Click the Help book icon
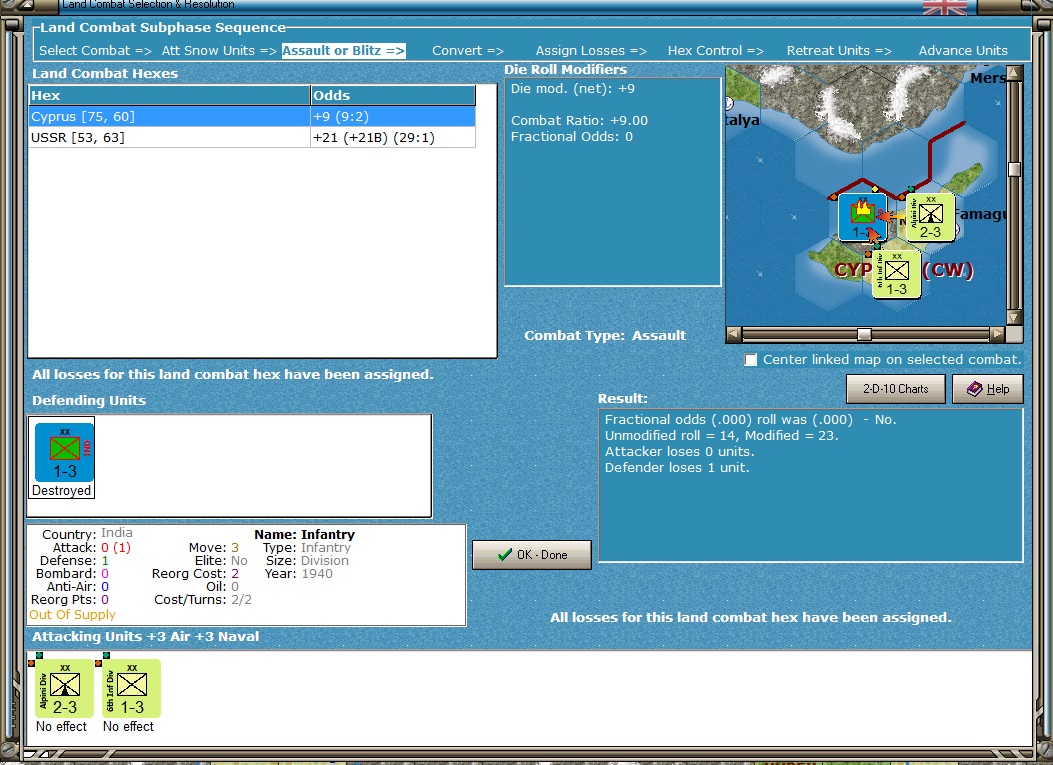This screenshot has height=765, width=1053. [974, 389]
